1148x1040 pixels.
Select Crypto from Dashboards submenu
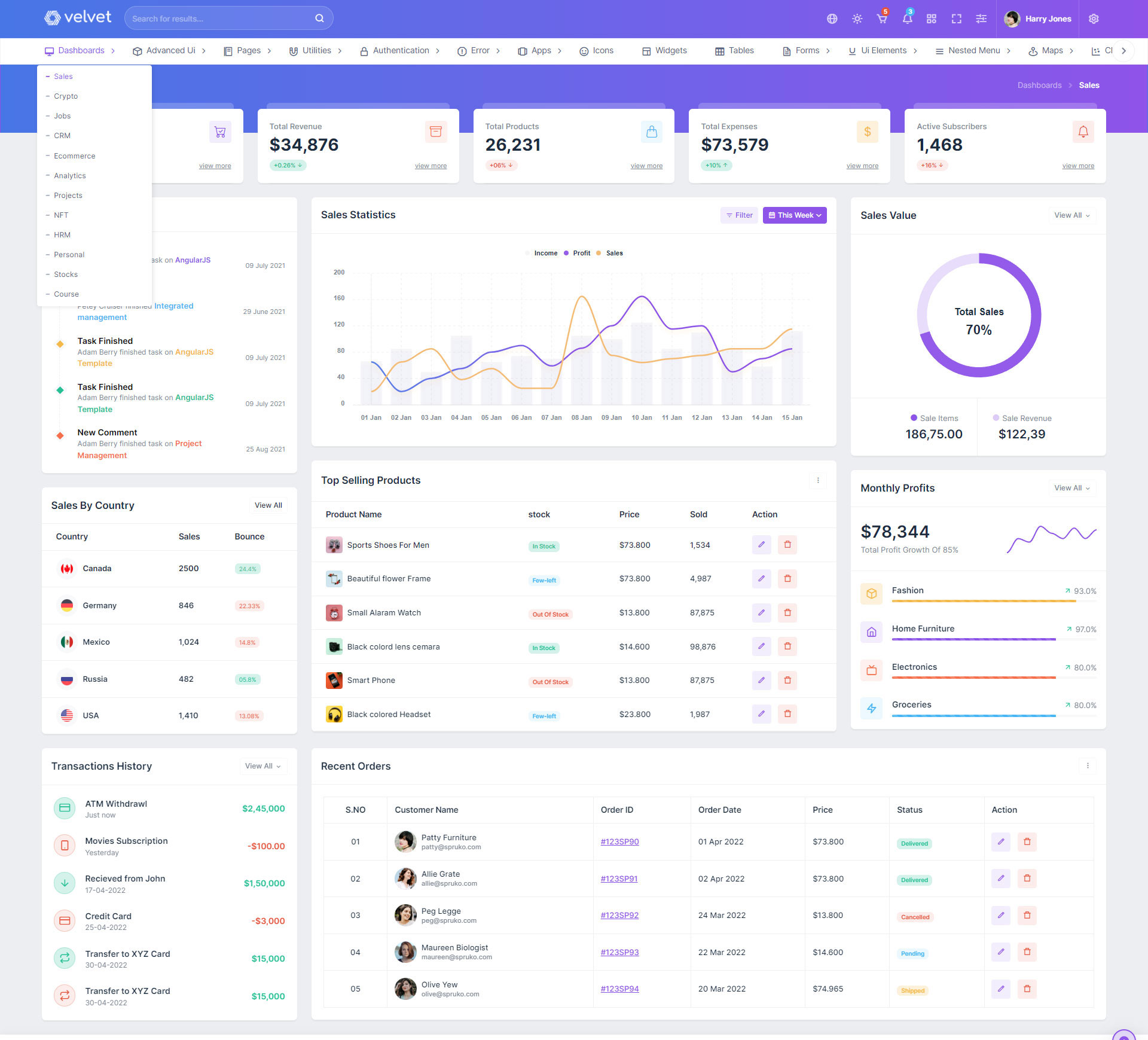66,96
